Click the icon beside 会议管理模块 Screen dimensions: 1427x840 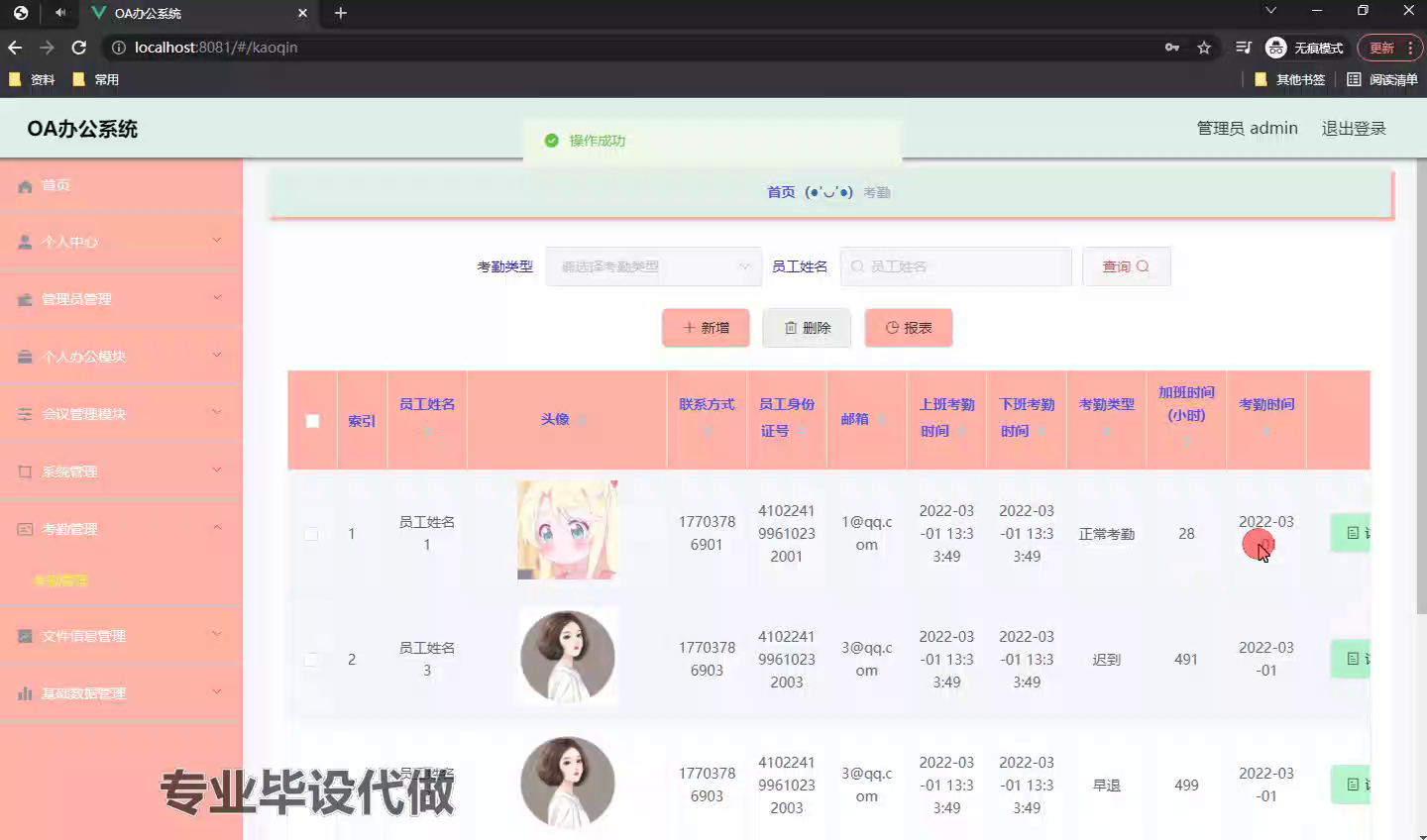pos(25,414)
